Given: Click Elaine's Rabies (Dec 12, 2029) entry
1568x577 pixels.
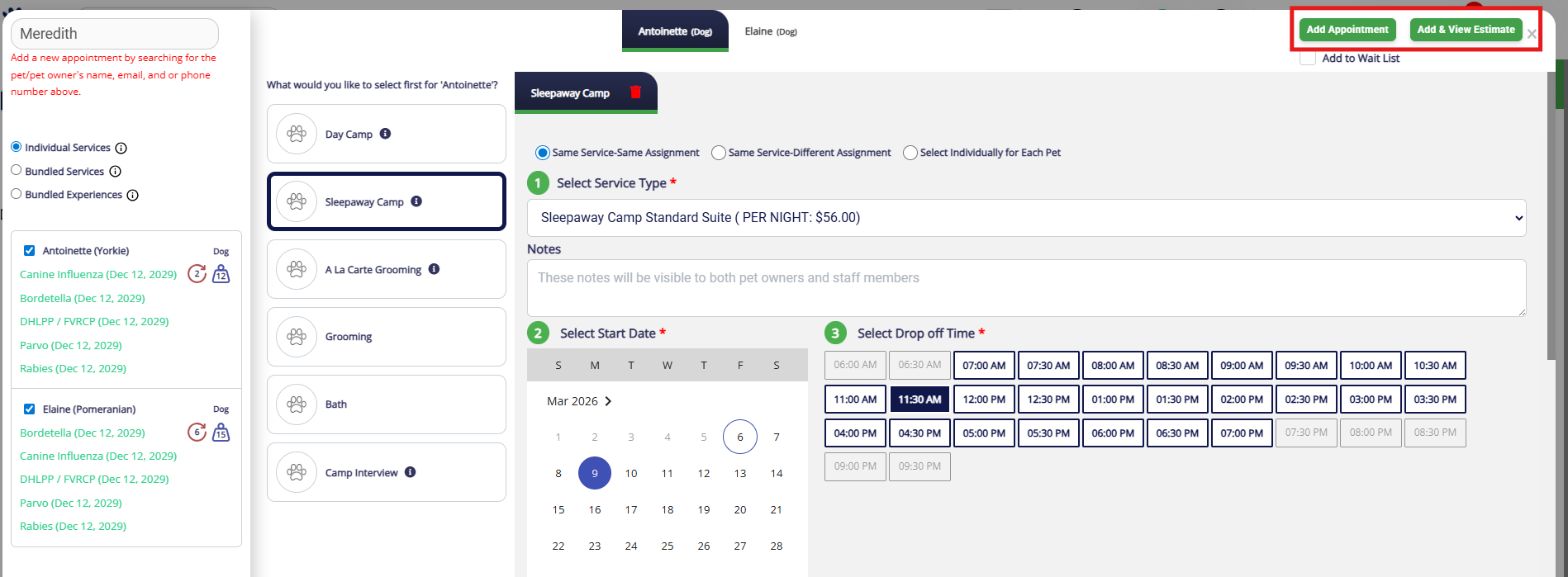Looking at the screenshot, I should [x=73, y=526].
